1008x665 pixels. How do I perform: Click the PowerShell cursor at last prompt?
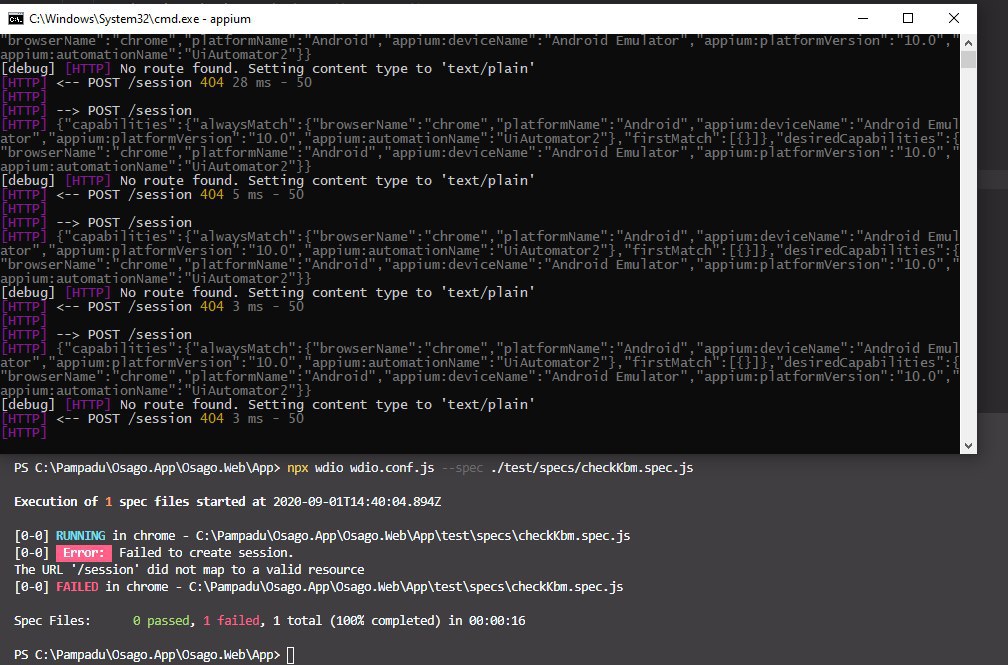(291, 655)
